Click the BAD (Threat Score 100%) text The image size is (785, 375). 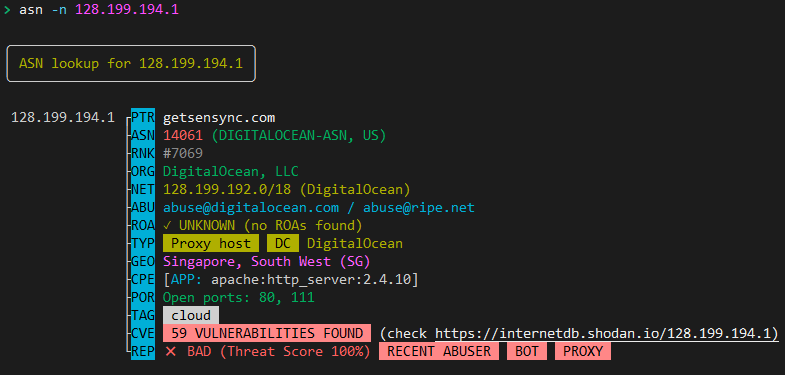278,351
